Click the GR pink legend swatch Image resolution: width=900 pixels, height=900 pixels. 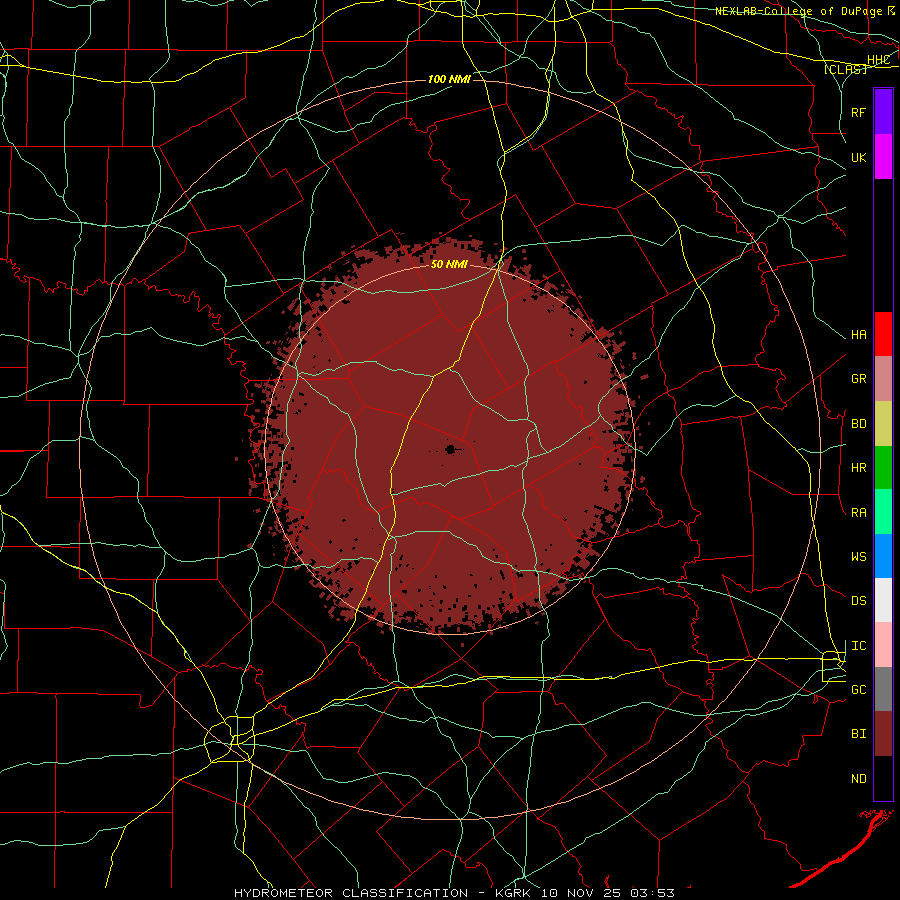[x=883, y=379]
